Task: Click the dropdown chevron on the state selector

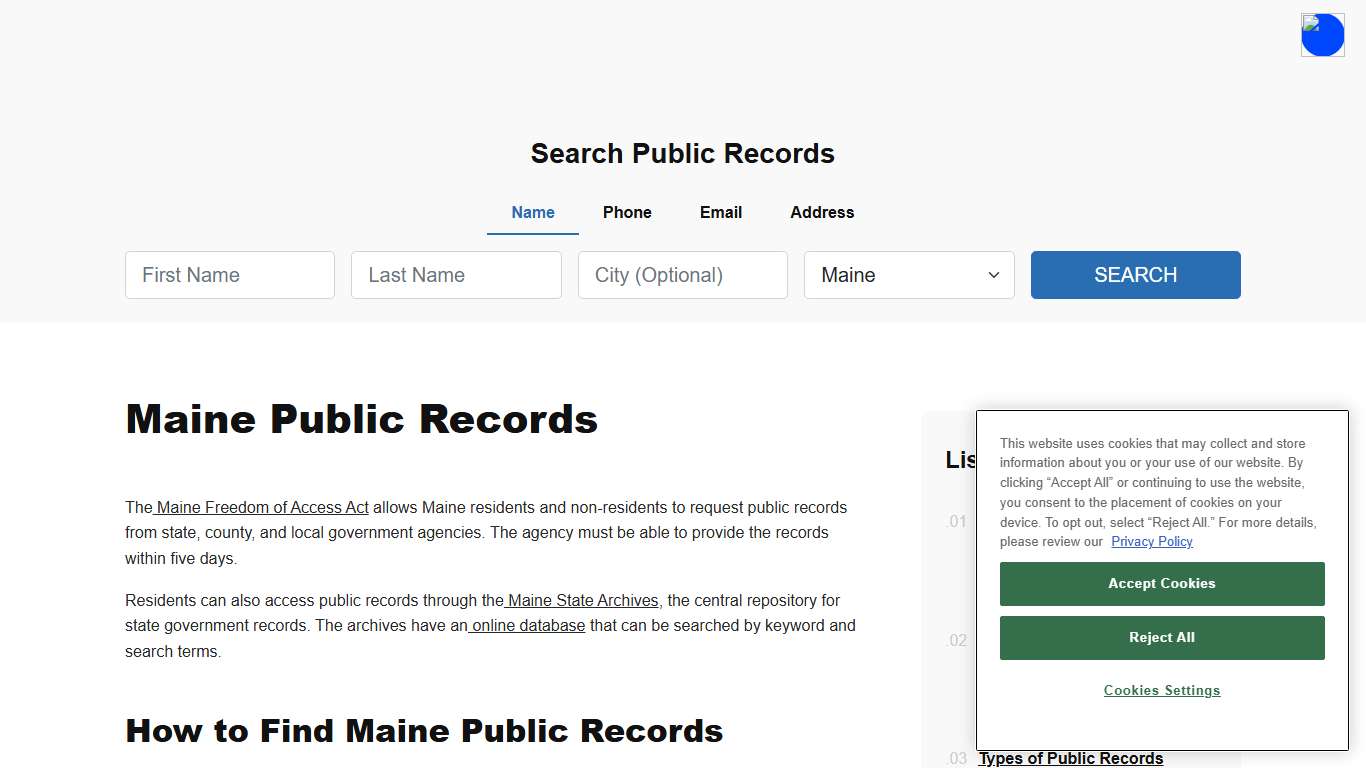Action: tap(993, 275)
